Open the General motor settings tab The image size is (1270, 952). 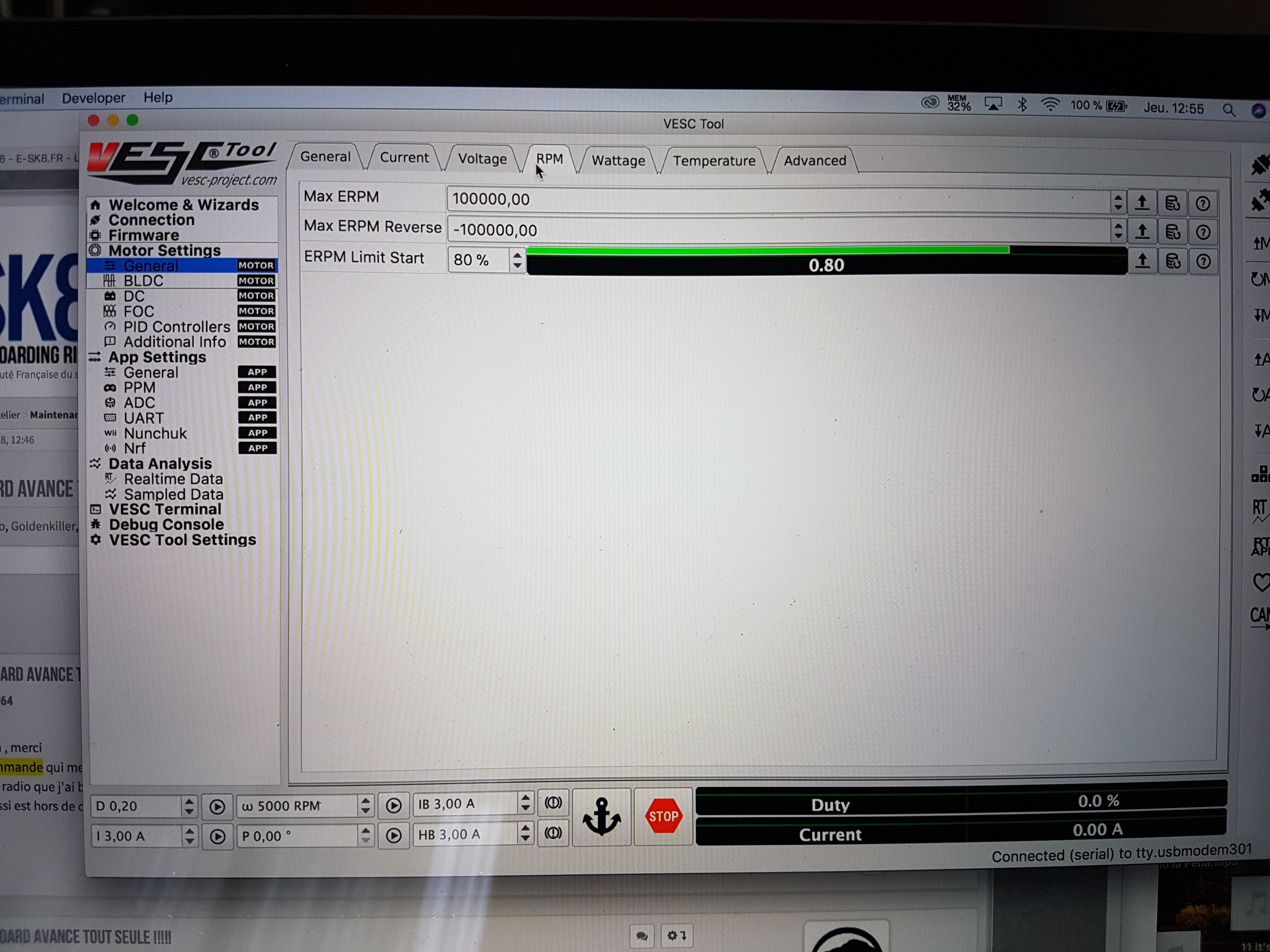coord(325,157)
